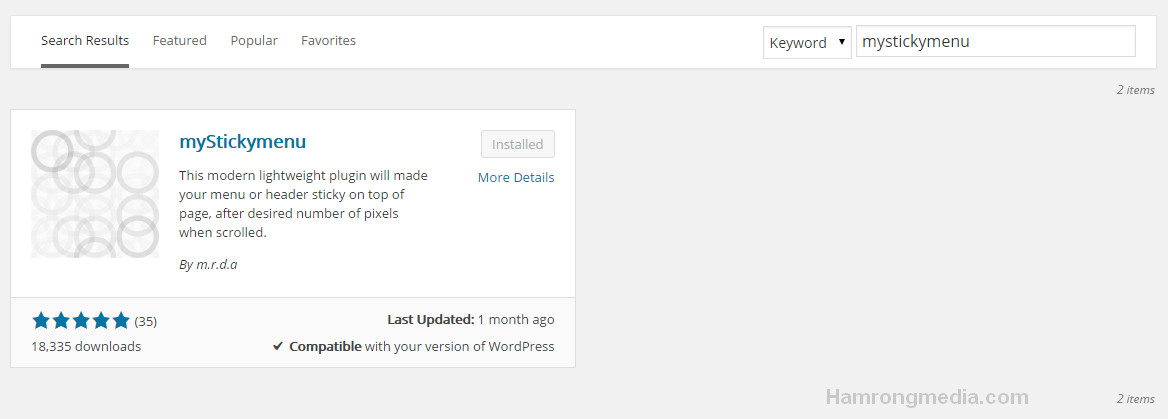
Task: Click the third rating star icon
Action: tap(81, 321)
